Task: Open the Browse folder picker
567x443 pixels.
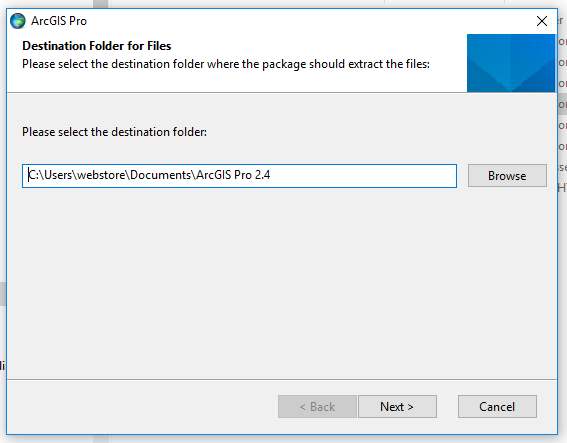Action: pos(507,176)
